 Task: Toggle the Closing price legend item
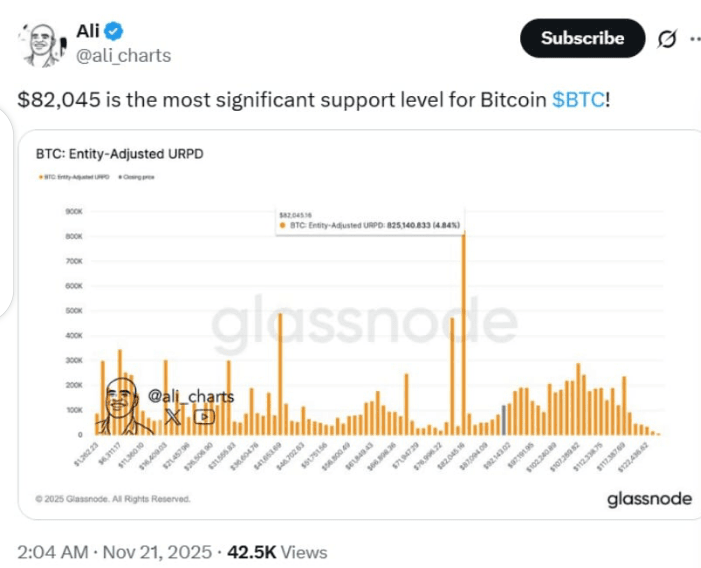136,177
